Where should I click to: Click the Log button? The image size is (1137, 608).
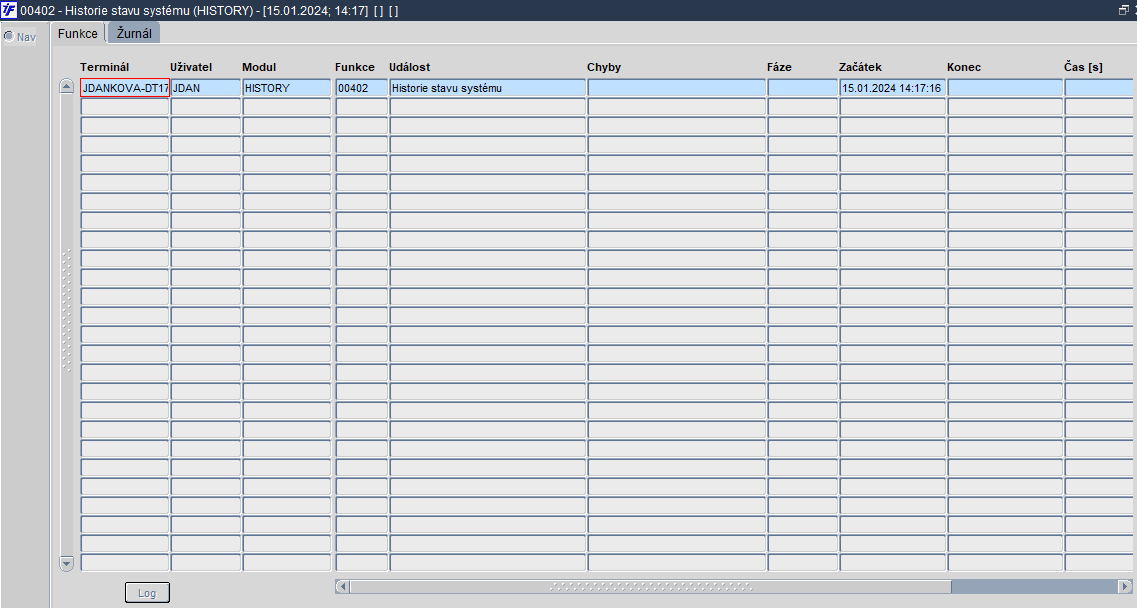147,593
